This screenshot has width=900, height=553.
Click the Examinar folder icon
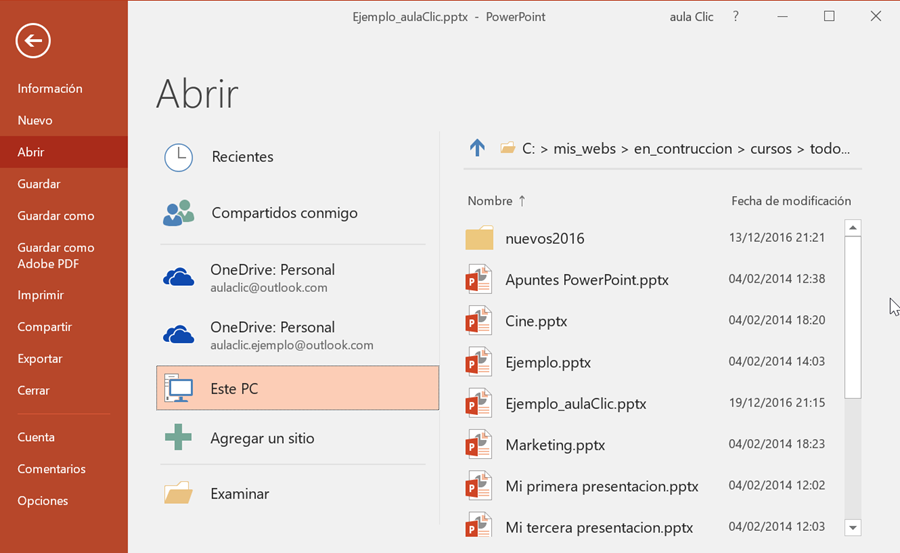click(178, 494)
